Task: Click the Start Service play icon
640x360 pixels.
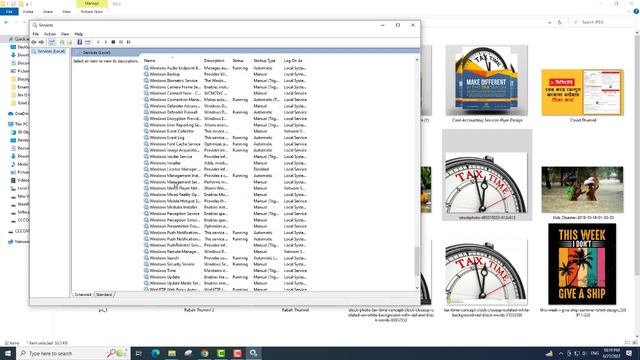Action: (x=98, y=42)
